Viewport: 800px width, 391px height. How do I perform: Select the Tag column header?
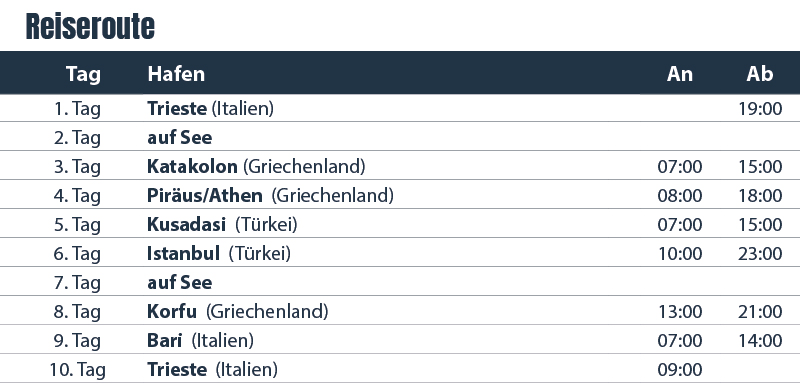83,74
